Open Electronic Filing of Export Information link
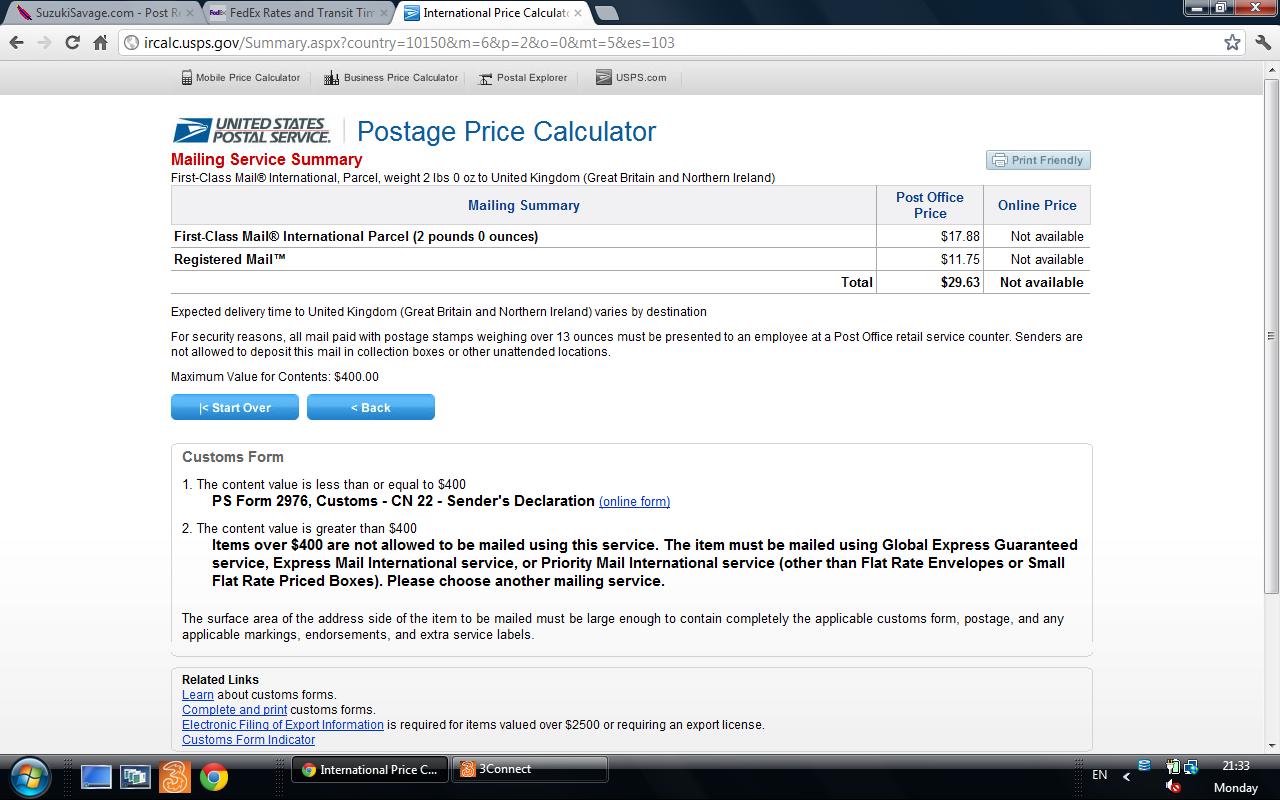This screenshot has height=800, width=1280. 282,725
